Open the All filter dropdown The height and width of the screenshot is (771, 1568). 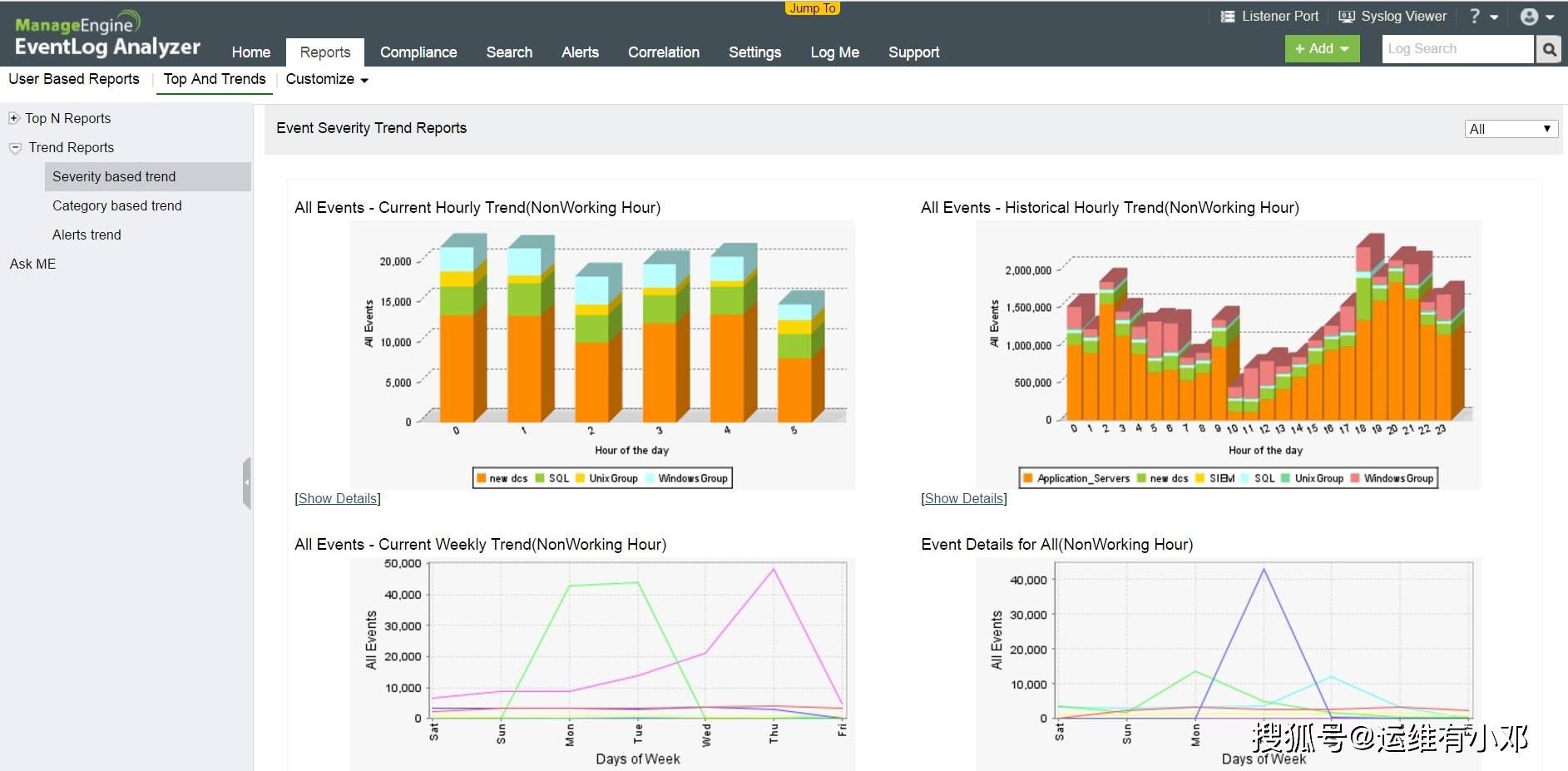coord(1511,129)
